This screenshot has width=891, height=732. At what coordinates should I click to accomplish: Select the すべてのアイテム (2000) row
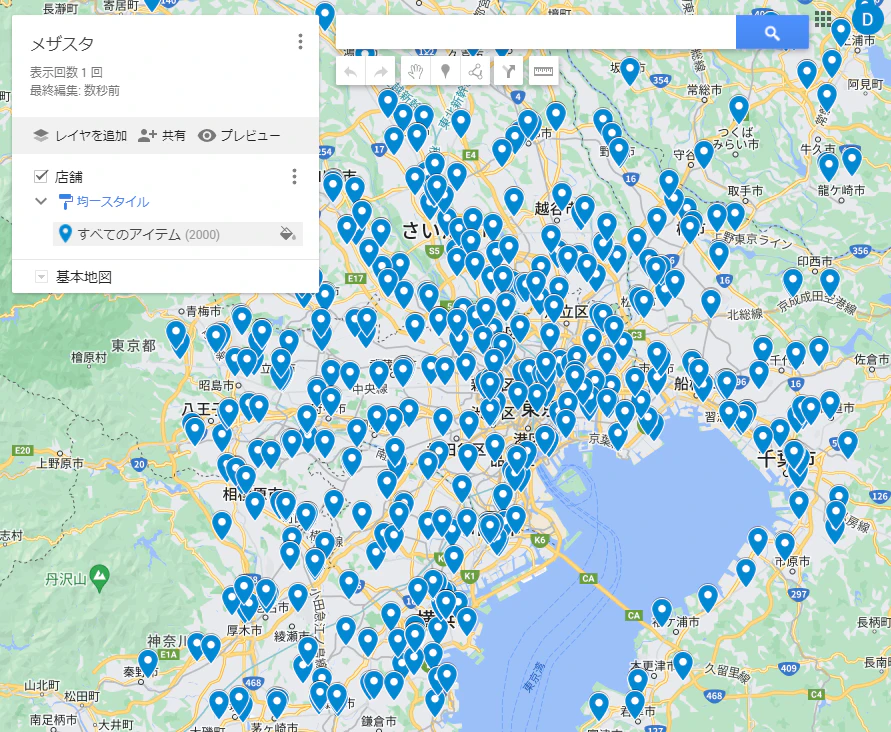(177, 234)
